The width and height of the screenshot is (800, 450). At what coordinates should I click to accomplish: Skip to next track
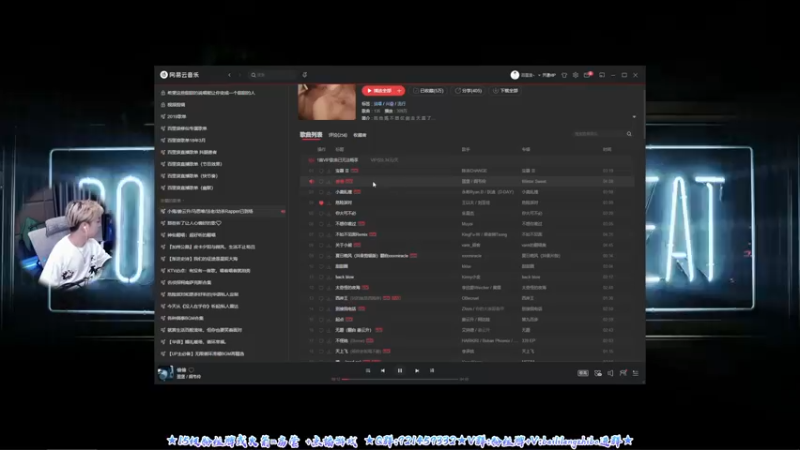pyautogui.click(x=417, y=371)
